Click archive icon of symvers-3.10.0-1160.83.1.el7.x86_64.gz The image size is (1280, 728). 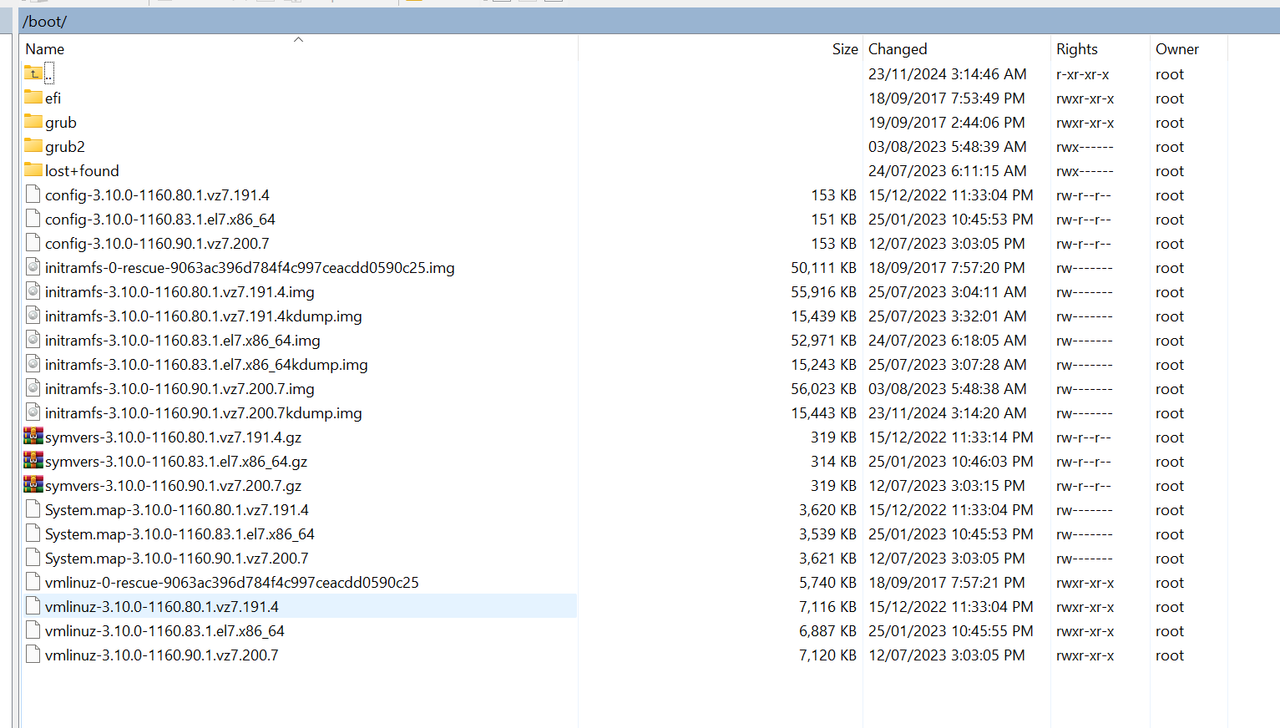(x=33, y=461)
